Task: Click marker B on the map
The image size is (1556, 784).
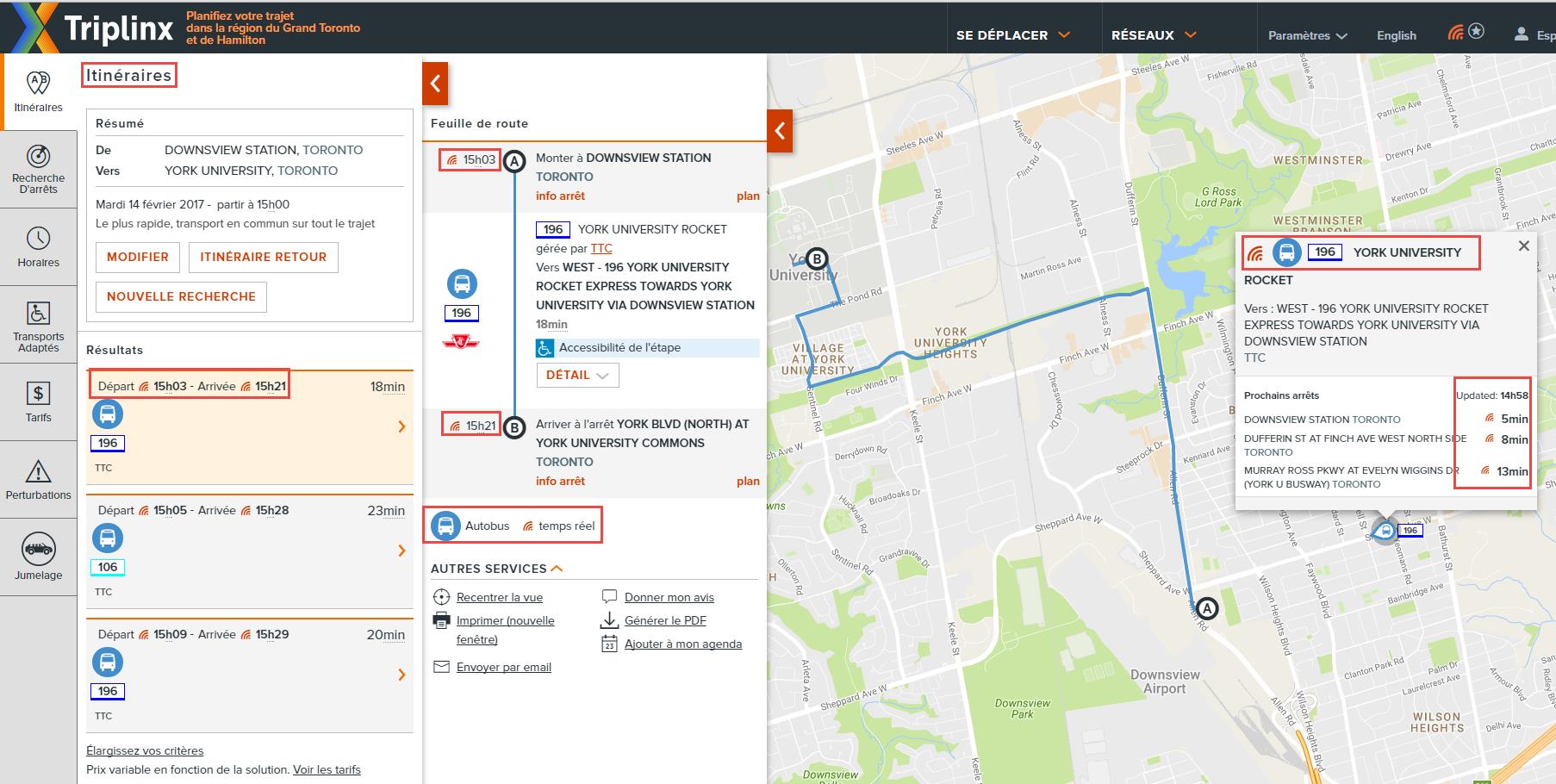Action: pyautogui.click(x=816, y=258)
